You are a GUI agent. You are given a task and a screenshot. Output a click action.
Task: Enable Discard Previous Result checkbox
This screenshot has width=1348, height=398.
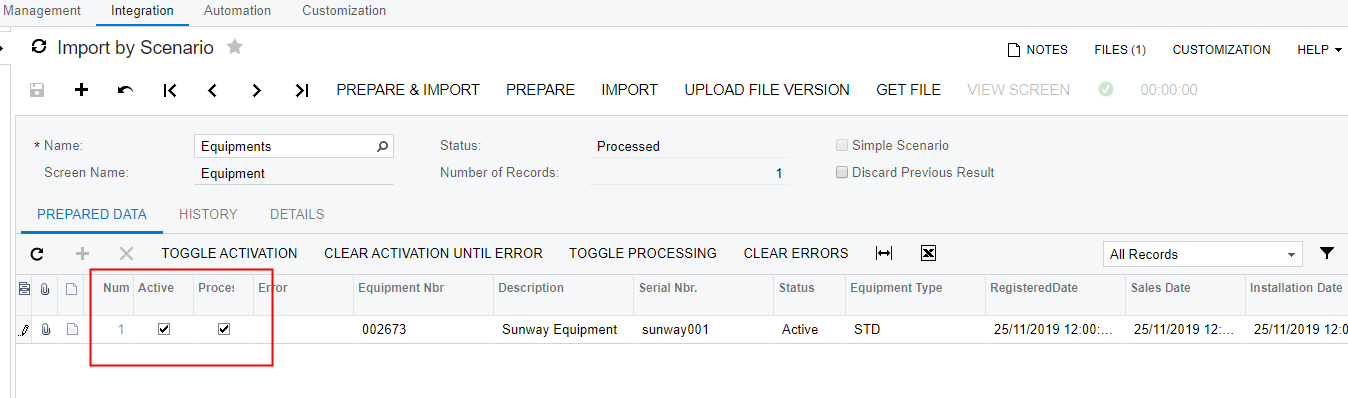click(x=841, y=172)
